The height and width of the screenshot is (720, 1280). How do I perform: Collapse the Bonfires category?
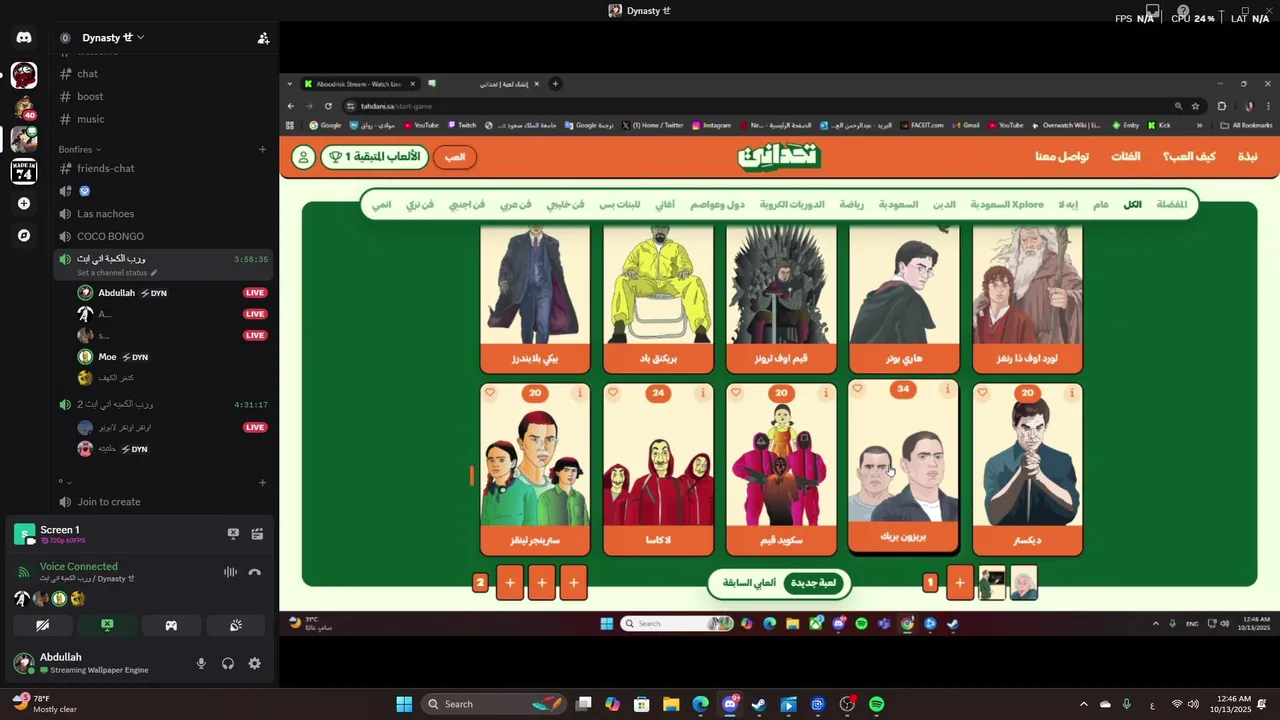tap(81, 149)
